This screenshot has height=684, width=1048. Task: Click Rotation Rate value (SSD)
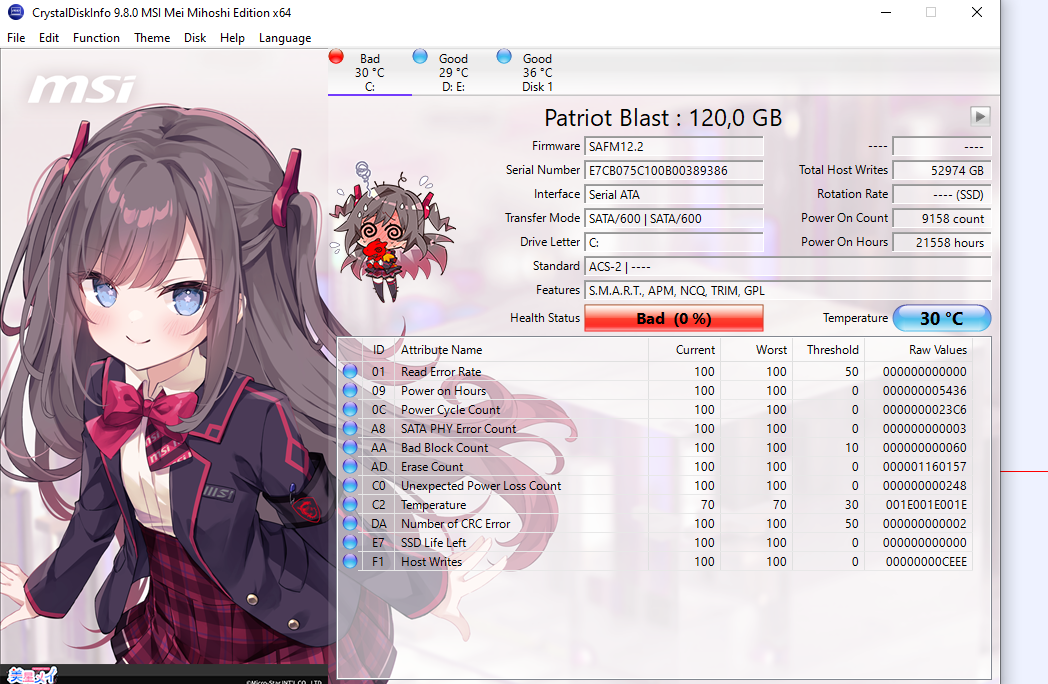coord(942,195)
